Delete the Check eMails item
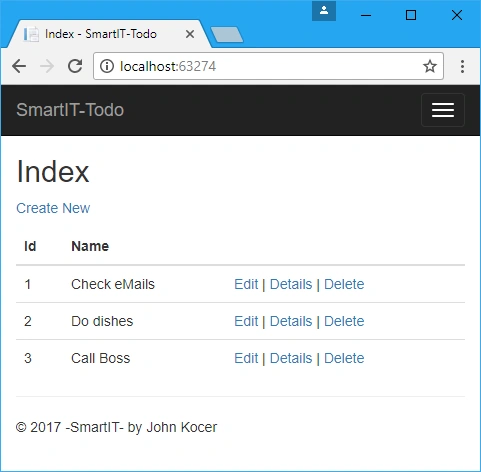481x472 pixels. pyautogui.click(x=344, y=284)
